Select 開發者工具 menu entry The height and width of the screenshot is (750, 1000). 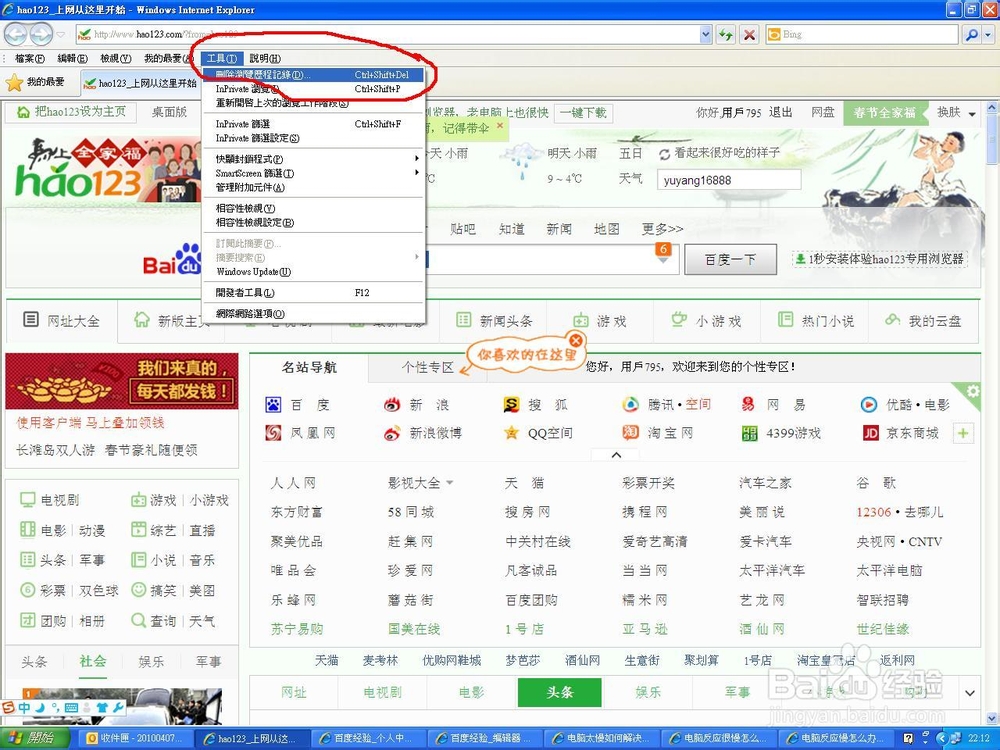tap(313, 293)
